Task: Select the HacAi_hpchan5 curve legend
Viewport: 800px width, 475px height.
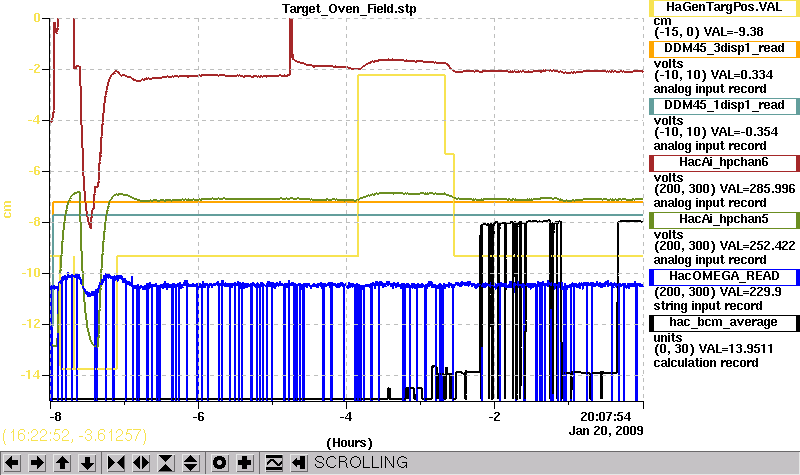Action: click(x=724, y=220)
